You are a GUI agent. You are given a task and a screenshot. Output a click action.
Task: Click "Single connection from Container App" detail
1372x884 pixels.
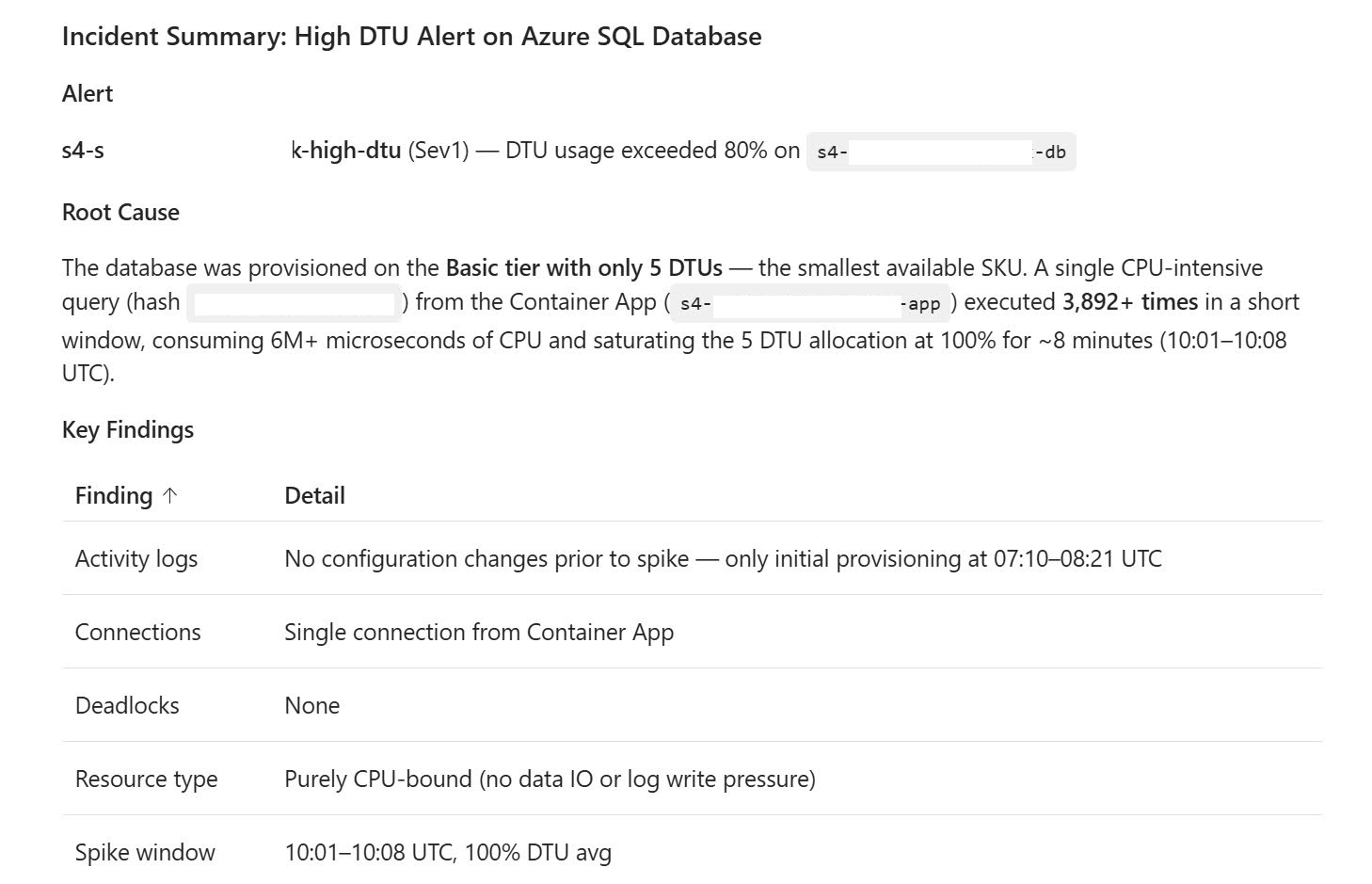pos(478,632)
